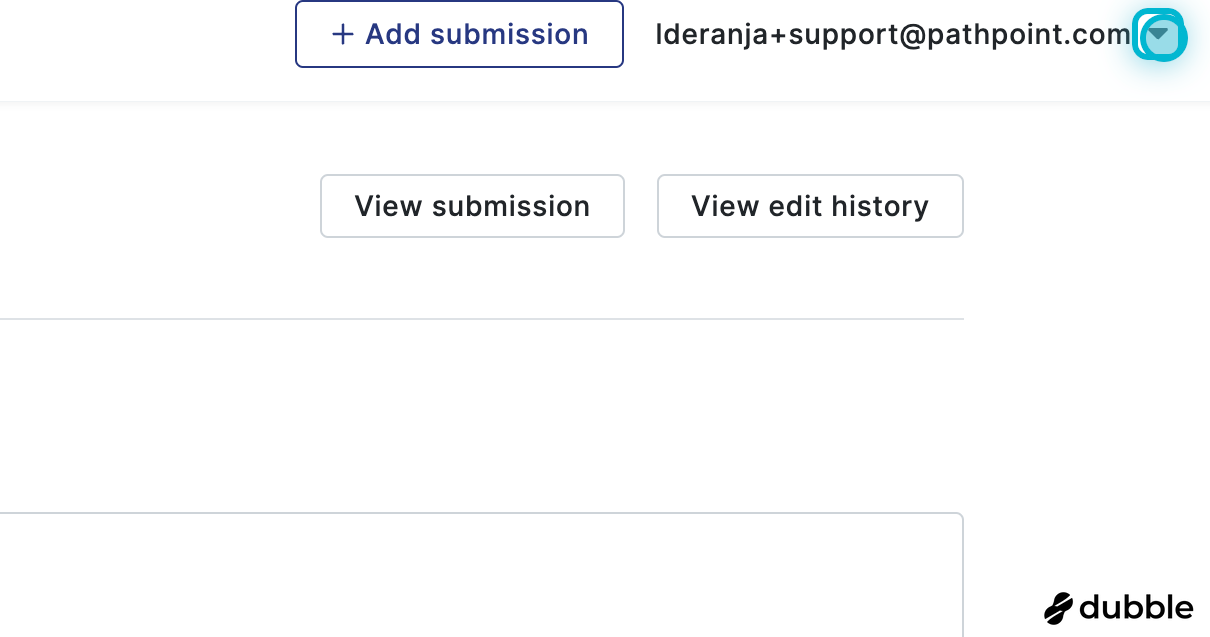
Task: Click the dubble wordmark text
Action: (x=1136, y=607)
